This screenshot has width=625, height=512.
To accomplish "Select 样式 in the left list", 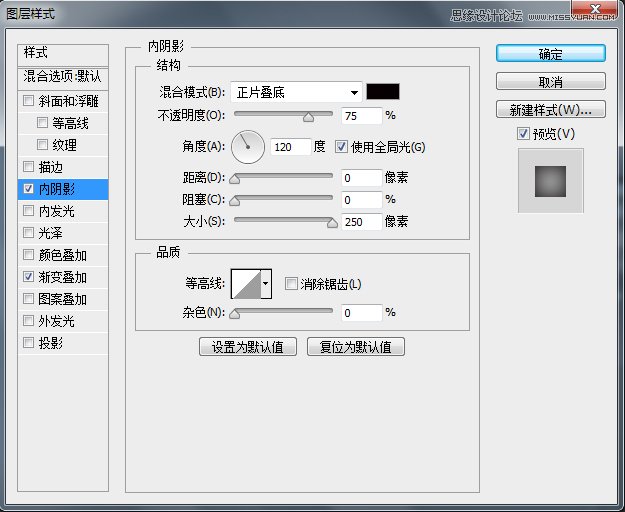I will (x=63, y=55).
